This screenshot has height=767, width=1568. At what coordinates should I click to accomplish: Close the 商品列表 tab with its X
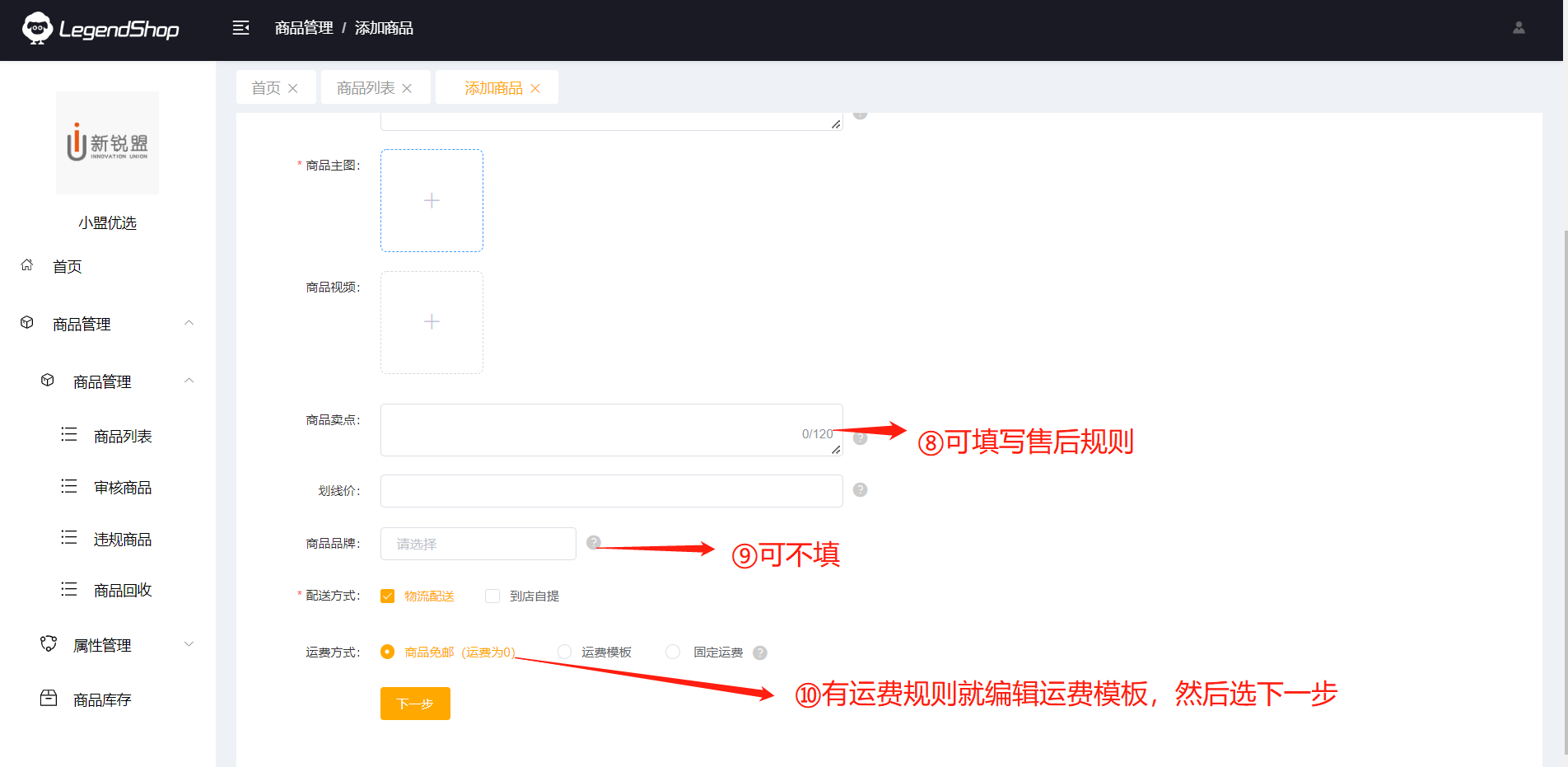[407, 88]
